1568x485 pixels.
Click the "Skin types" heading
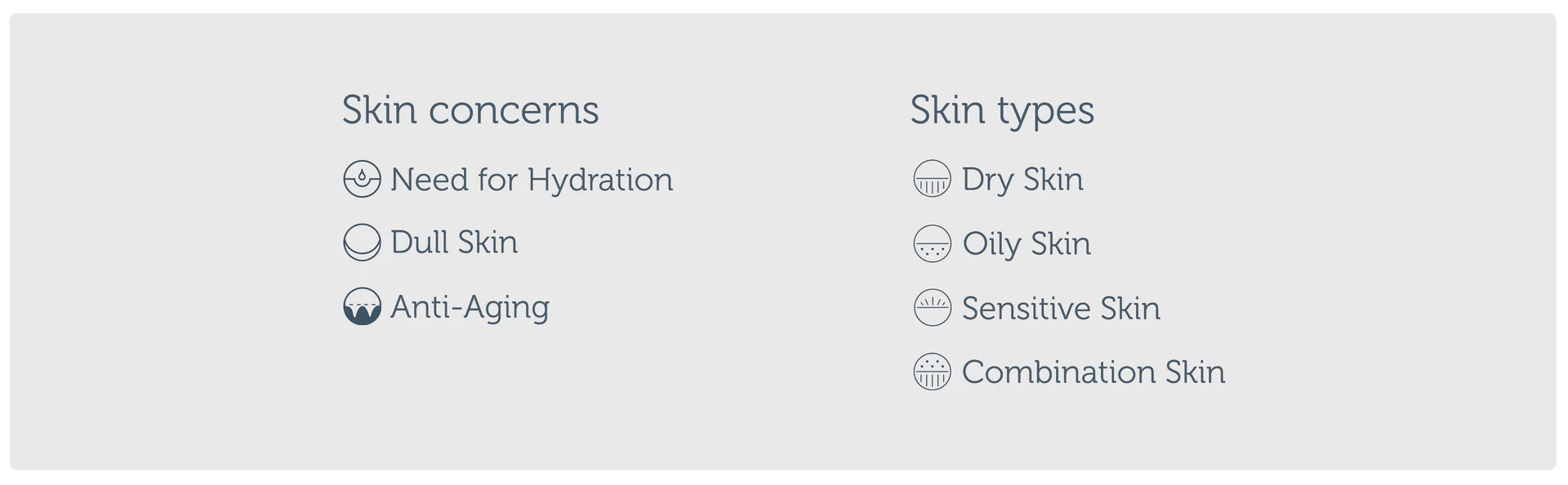(1002, 110)
